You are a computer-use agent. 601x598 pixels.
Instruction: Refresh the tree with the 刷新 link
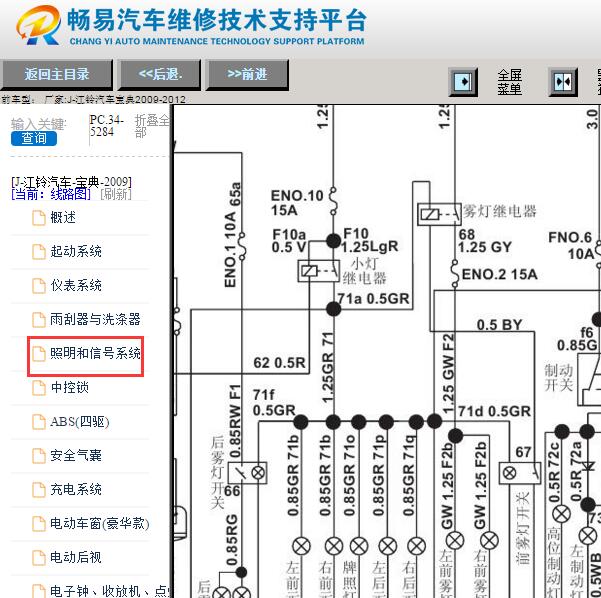tap(116, 194)
